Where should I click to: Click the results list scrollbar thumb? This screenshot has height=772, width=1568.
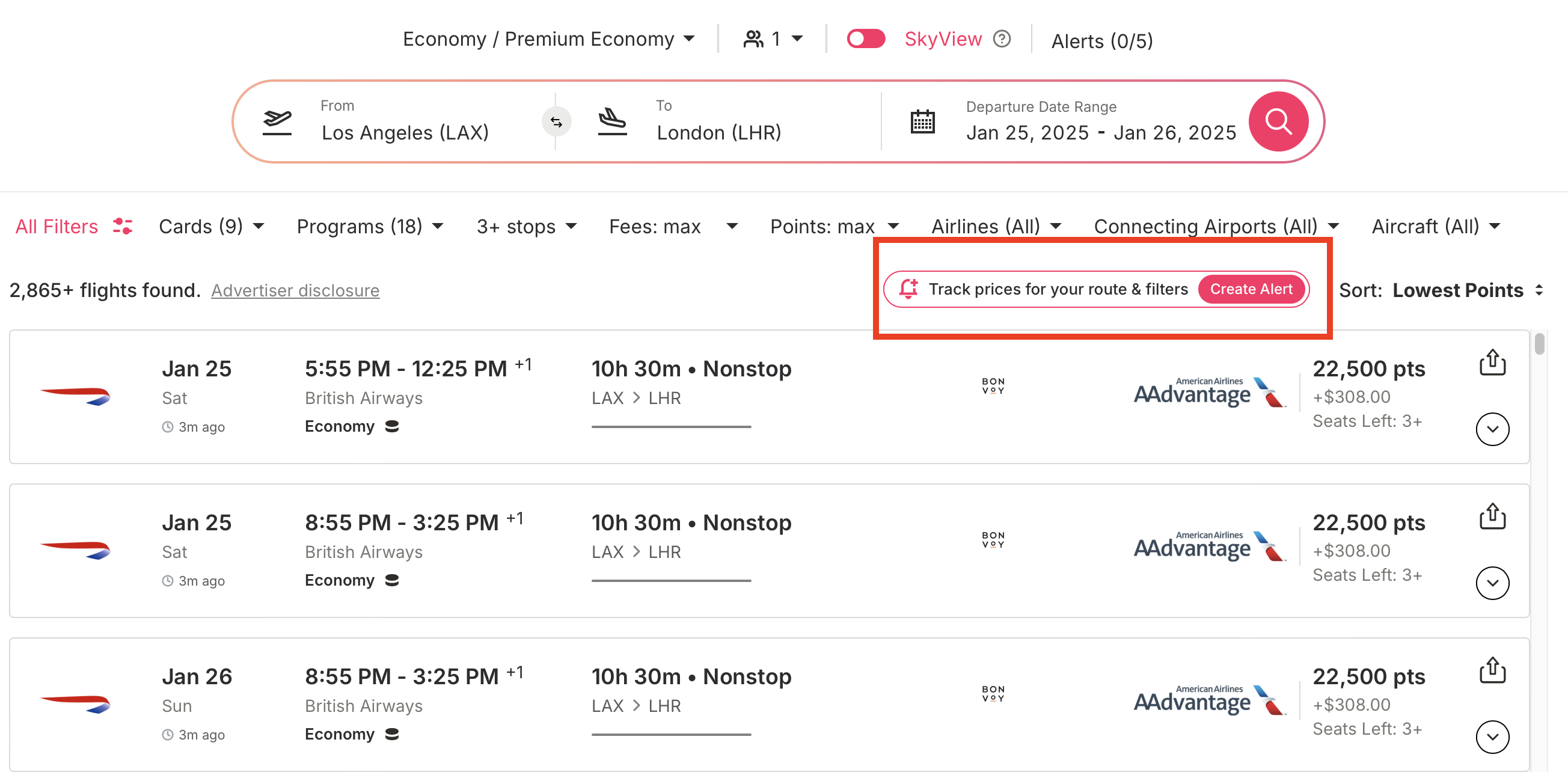[x=1539, y=343]
